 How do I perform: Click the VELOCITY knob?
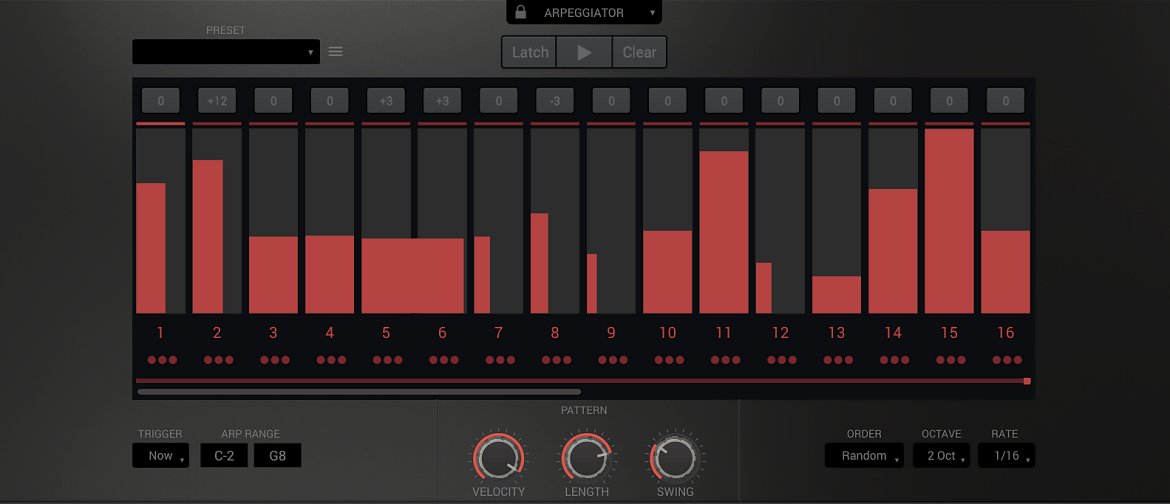pyautogui.click(x=498, y=458)
